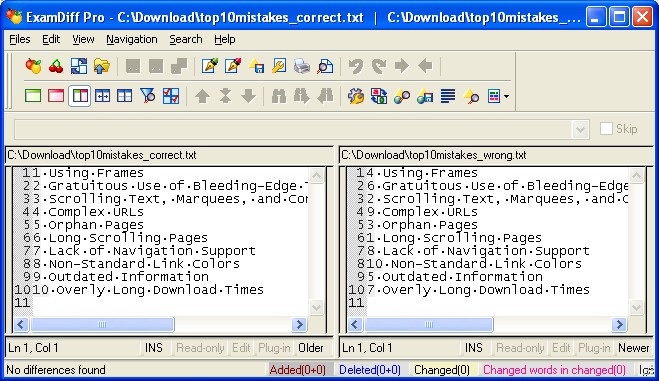Screen dimensions: 659x381
Task: Click the yellow triangle with magnifier icon
Action: [471, 96]
